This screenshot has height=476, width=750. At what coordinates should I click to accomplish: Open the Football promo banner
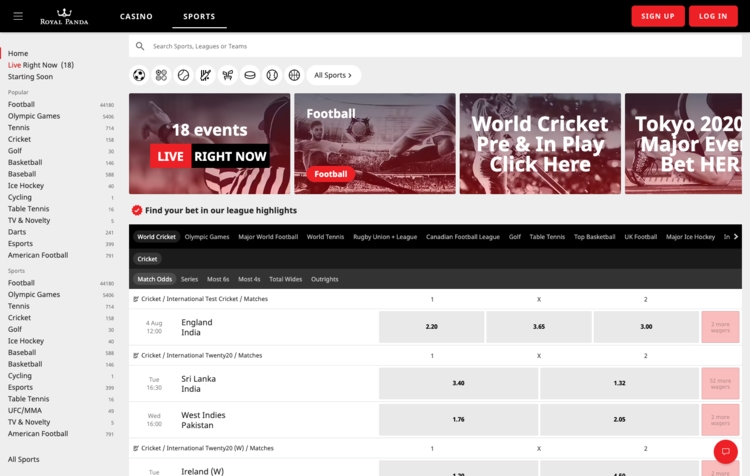pyautogui.click(x=375, y=144)
